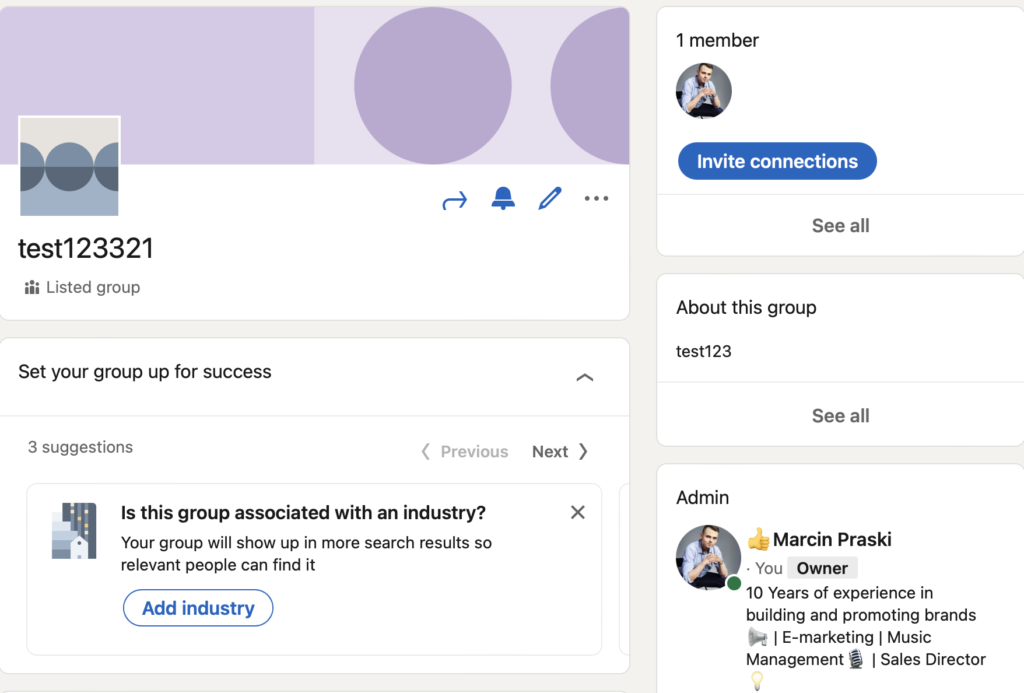Click the group logo image

69,166
